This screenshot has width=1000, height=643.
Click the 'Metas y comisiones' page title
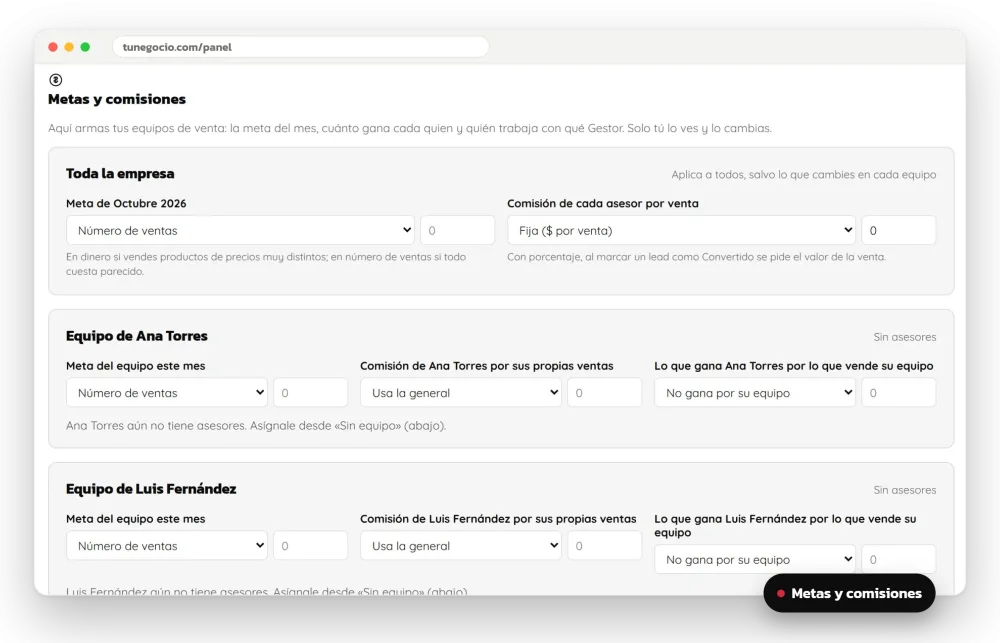(117, 99)
